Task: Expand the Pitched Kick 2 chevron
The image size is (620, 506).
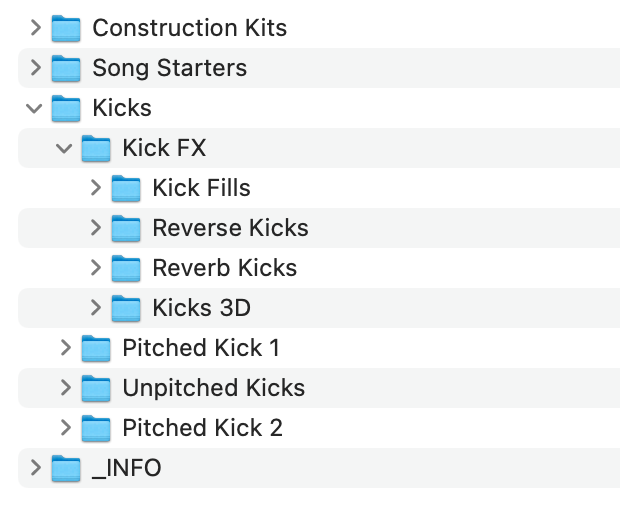Action: point(66,428)
